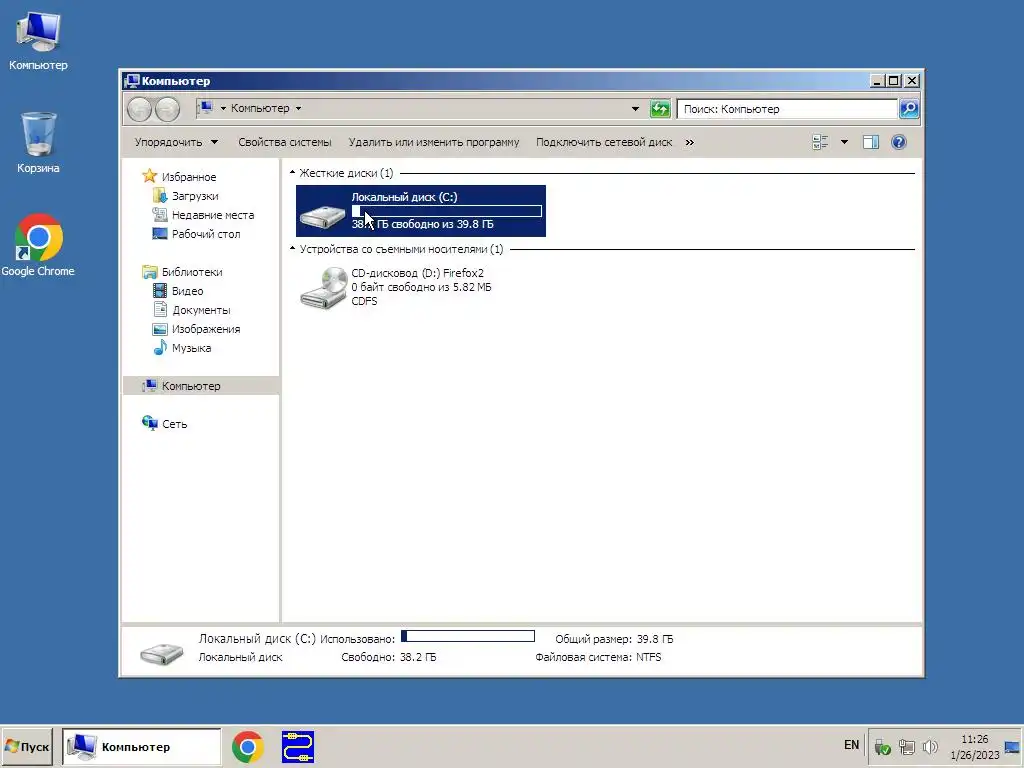The height and width of the screenshot is (768, 1024).
Task: Open address bar history dropdown
Action: click(635, 109)
